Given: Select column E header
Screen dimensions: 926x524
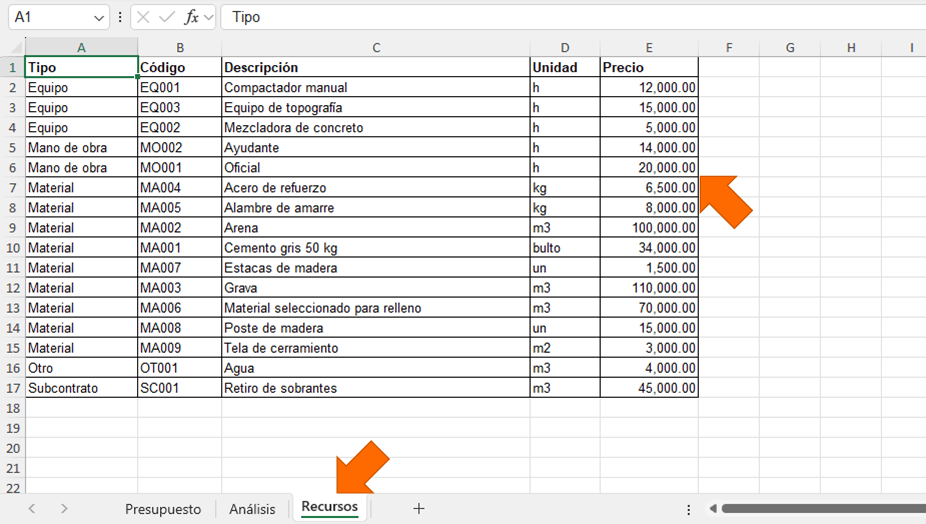Looking at the screenshot, I should tap(649, 48).
